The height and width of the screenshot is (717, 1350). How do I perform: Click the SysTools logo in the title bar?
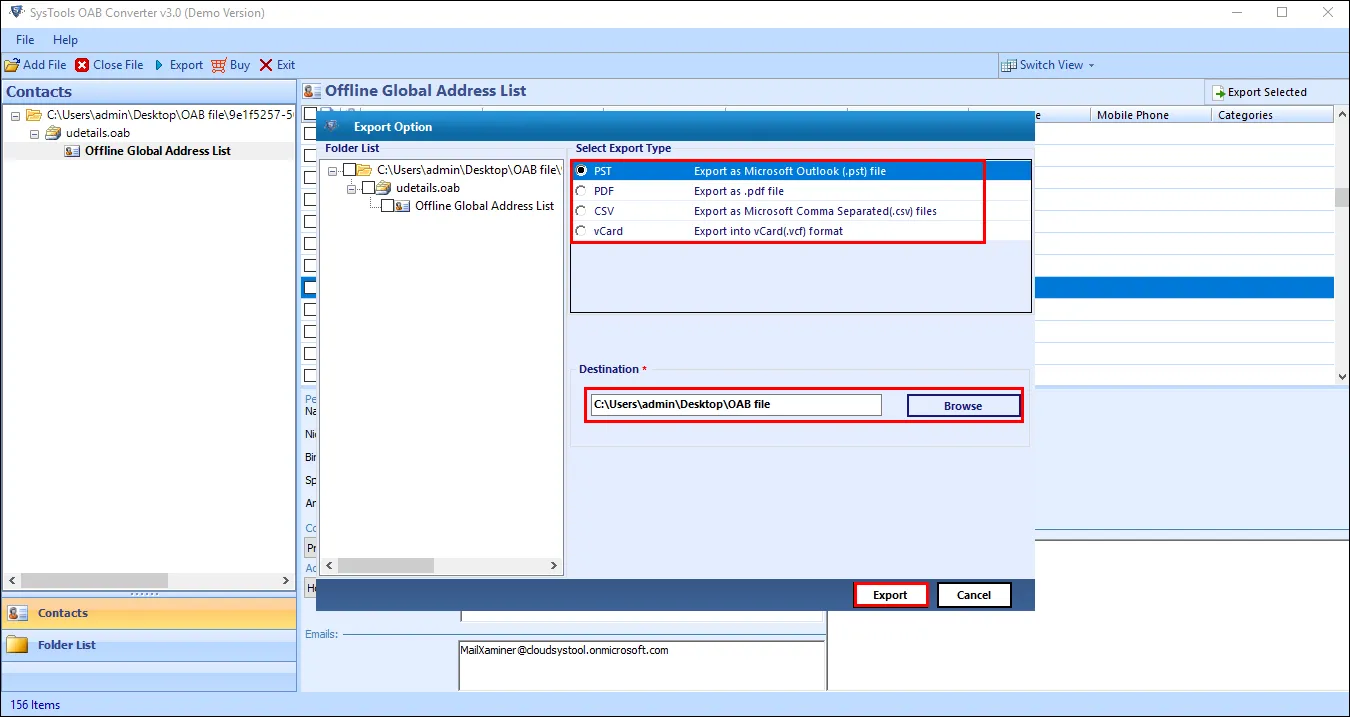(16, 13)
